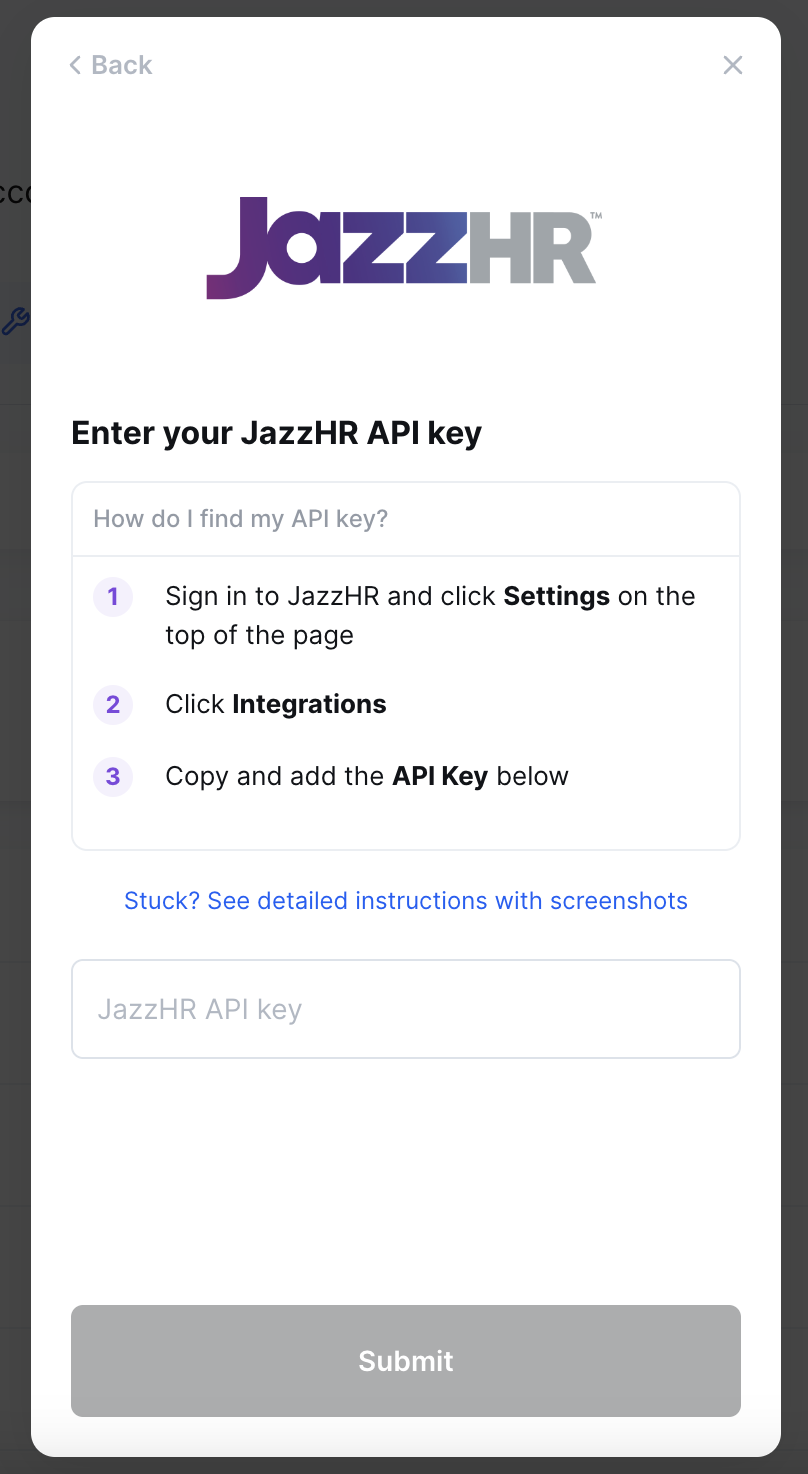This screenshot has width=808, height=1474.
Task: Click the "How do I find my API key?" header
Action: 241,519
